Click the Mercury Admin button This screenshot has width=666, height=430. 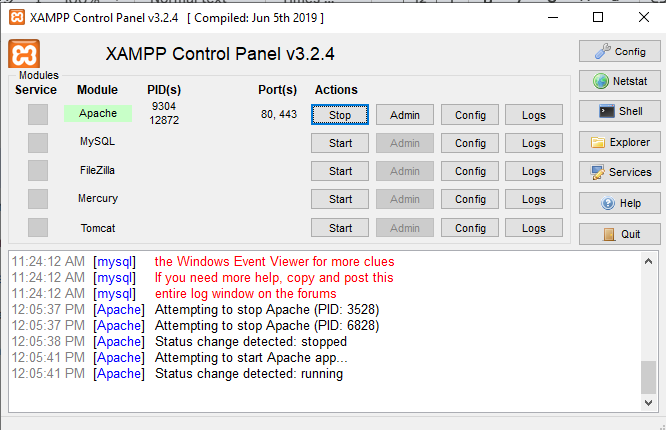(x=405, y=199)
